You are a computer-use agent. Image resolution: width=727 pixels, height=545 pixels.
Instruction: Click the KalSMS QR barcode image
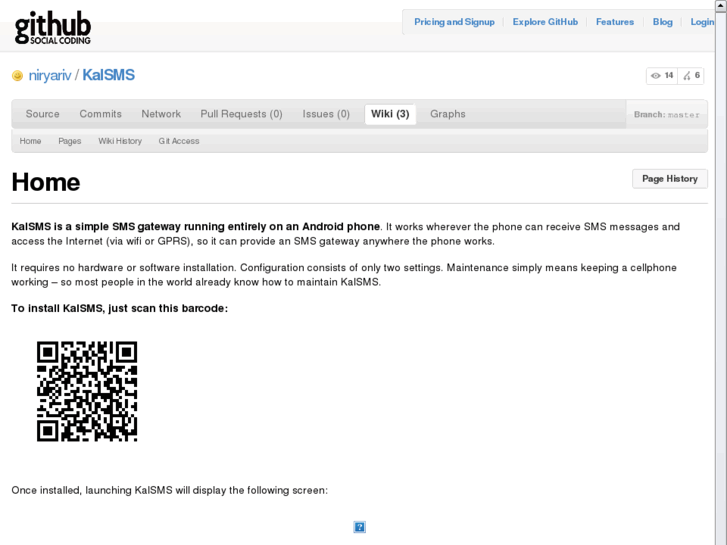(87, 391)
